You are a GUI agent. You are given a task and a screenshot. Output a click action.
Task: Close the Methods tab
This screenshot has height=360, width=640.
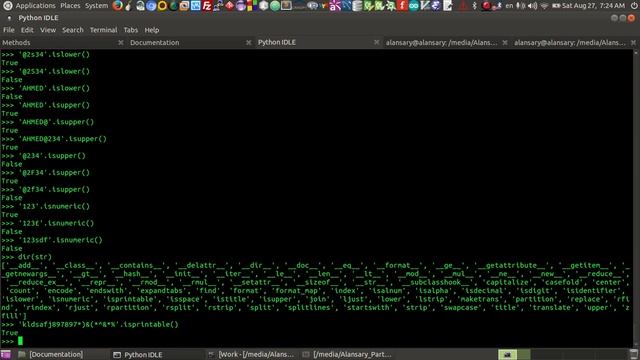pos(120,42)
